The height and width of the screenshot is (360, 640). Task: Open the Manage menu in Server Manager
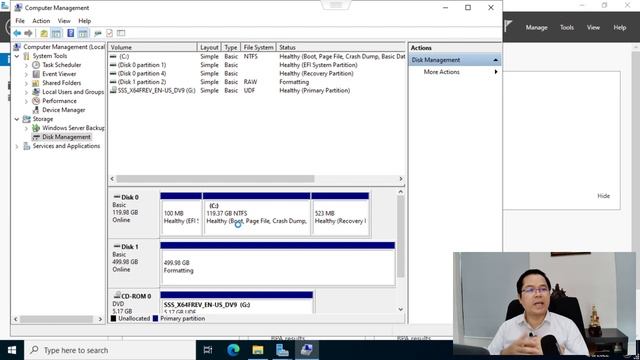pyautogui.click(x=536, y=27)
